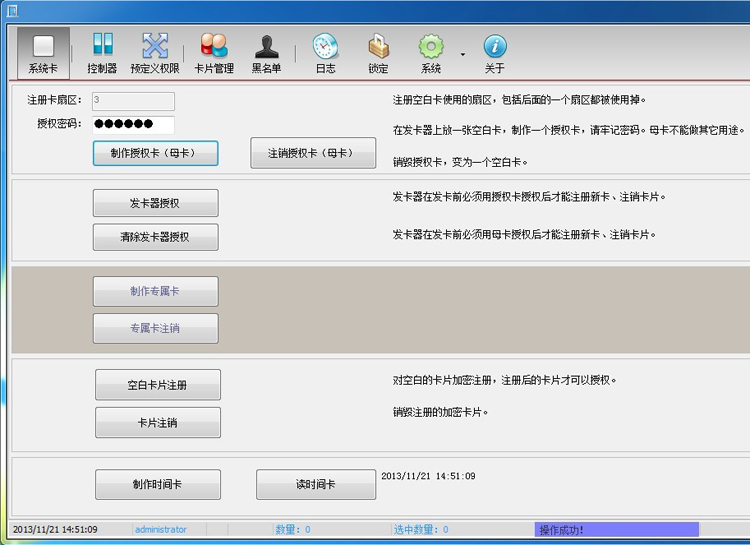Expand the dropdown arrow beside 系统
Image resolution: width=750 pixels, height=545 pixels.
(x=463, y=55)
